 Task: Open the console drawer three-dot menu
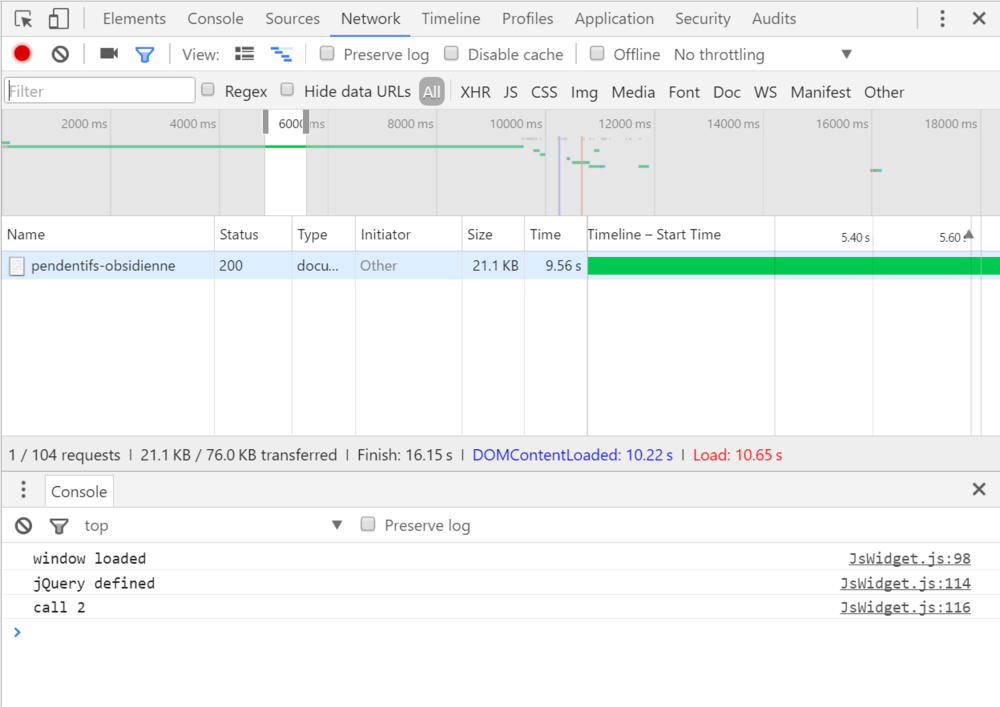click(x=24, y=490)
